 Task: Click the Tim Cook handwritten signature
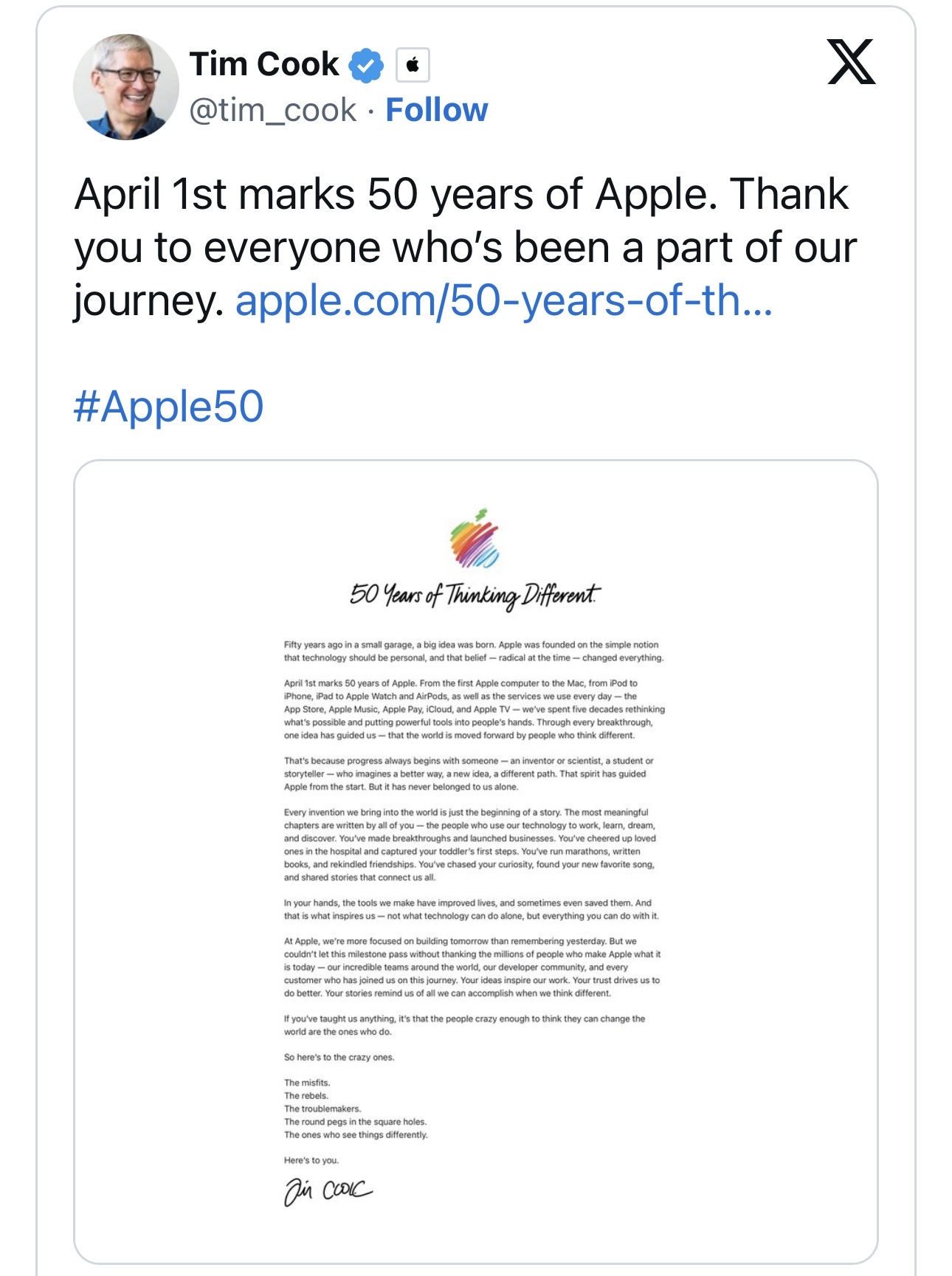click(x=328, y=1190)
